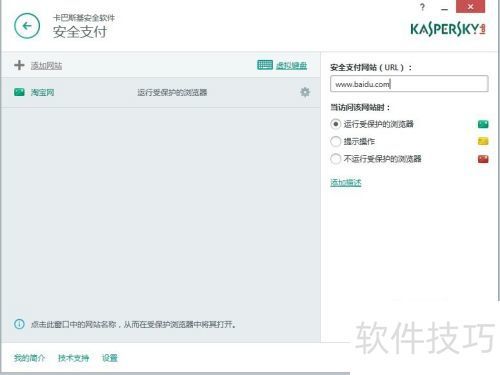Open 我的简介 at the bottom
The height and width of the screenshot is (375, 500).
tap(29, 358)
